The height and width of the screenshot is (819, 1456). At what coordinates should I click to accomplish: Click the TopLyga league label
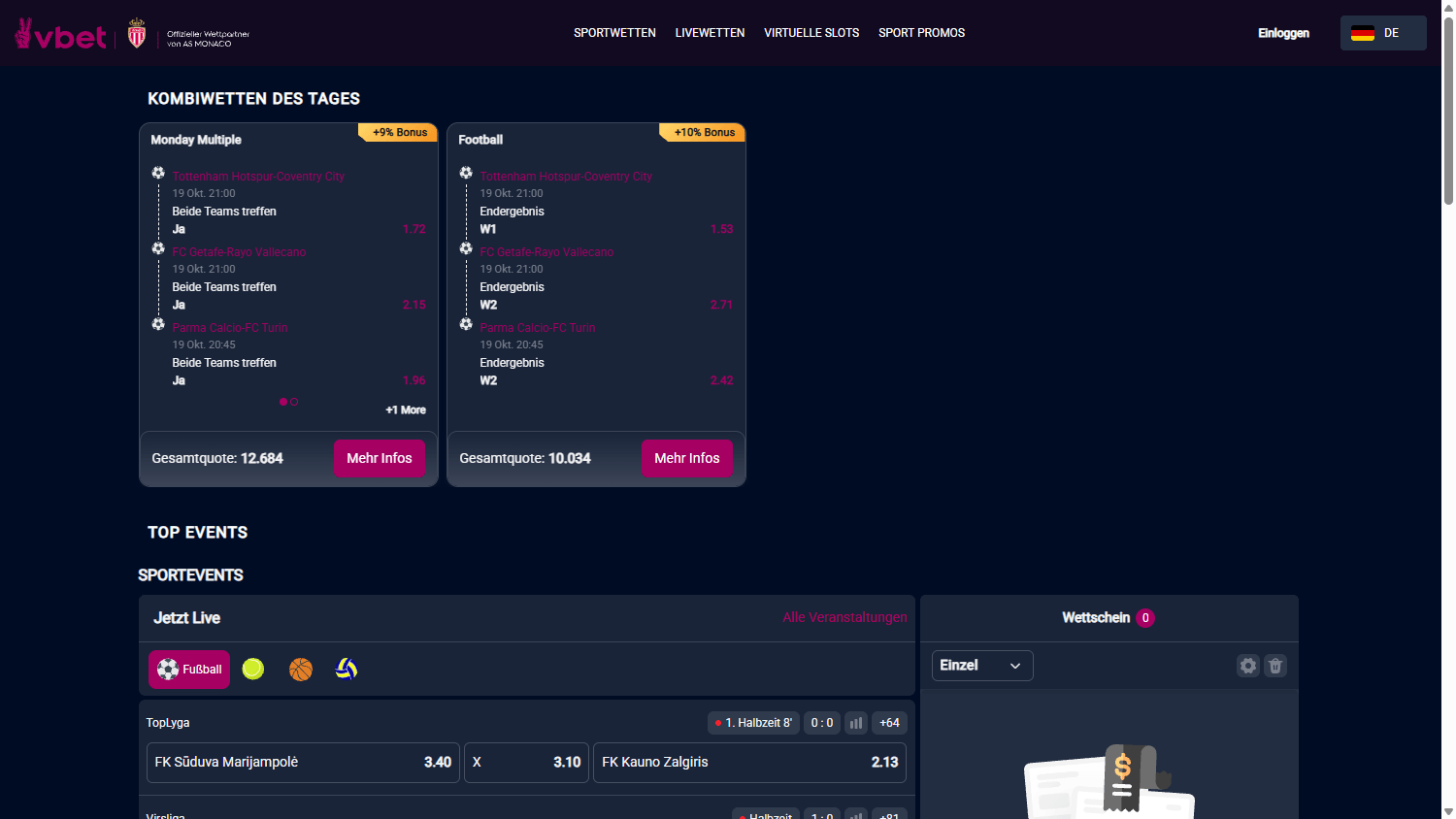pos(168,723)
